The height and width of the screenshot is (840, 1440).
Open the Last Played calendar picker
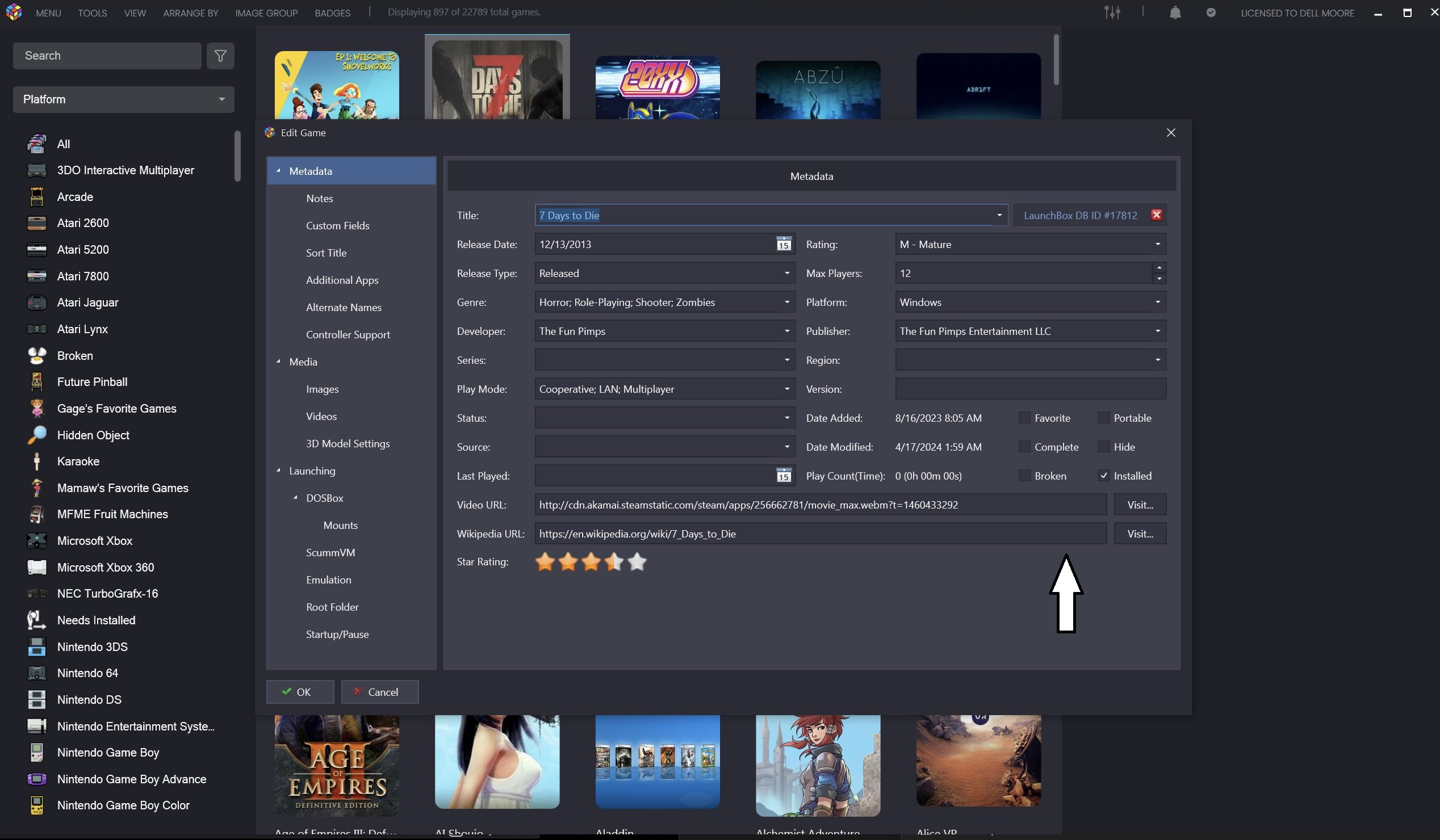[784, 475]
